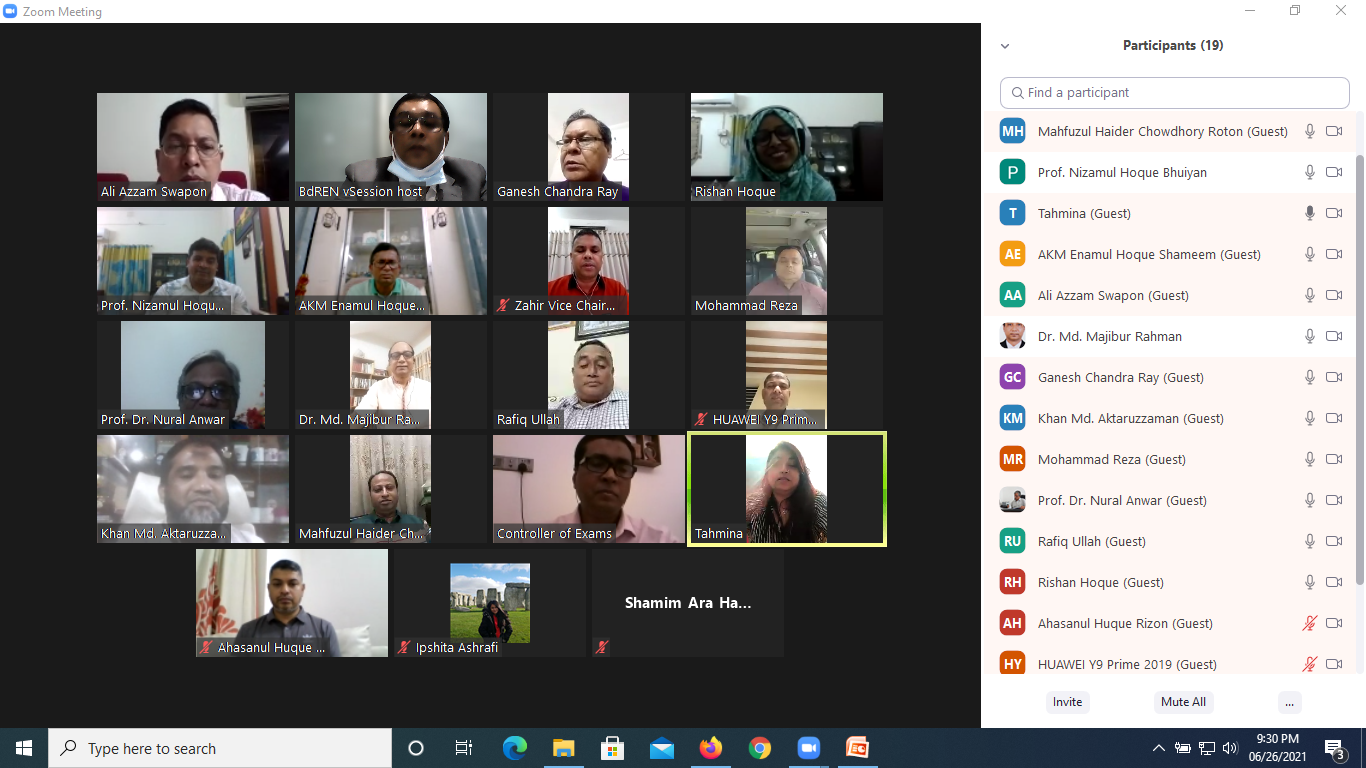Select Controller of Exams video tile
Image resolution: width=1366 pixels, height=768 pixels.
[x=589, y=489]
